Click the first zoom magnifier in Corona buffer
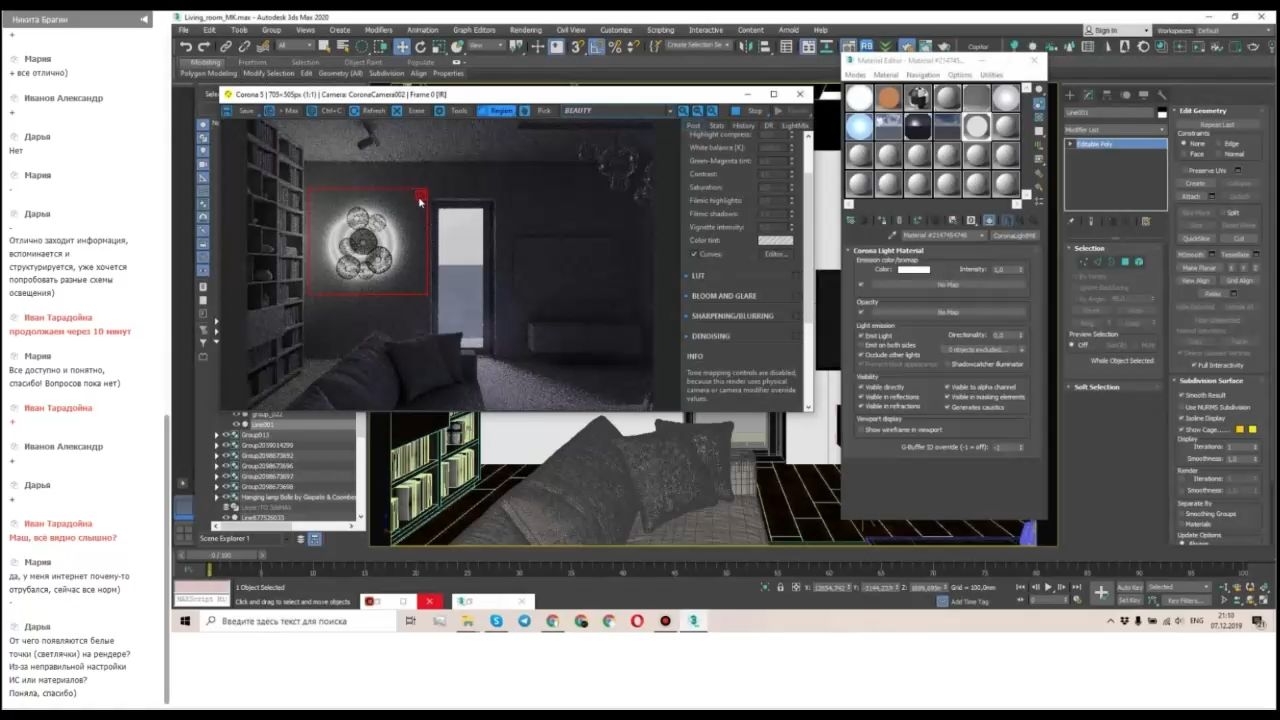The image size is (1280, 720). pos(684,111)
